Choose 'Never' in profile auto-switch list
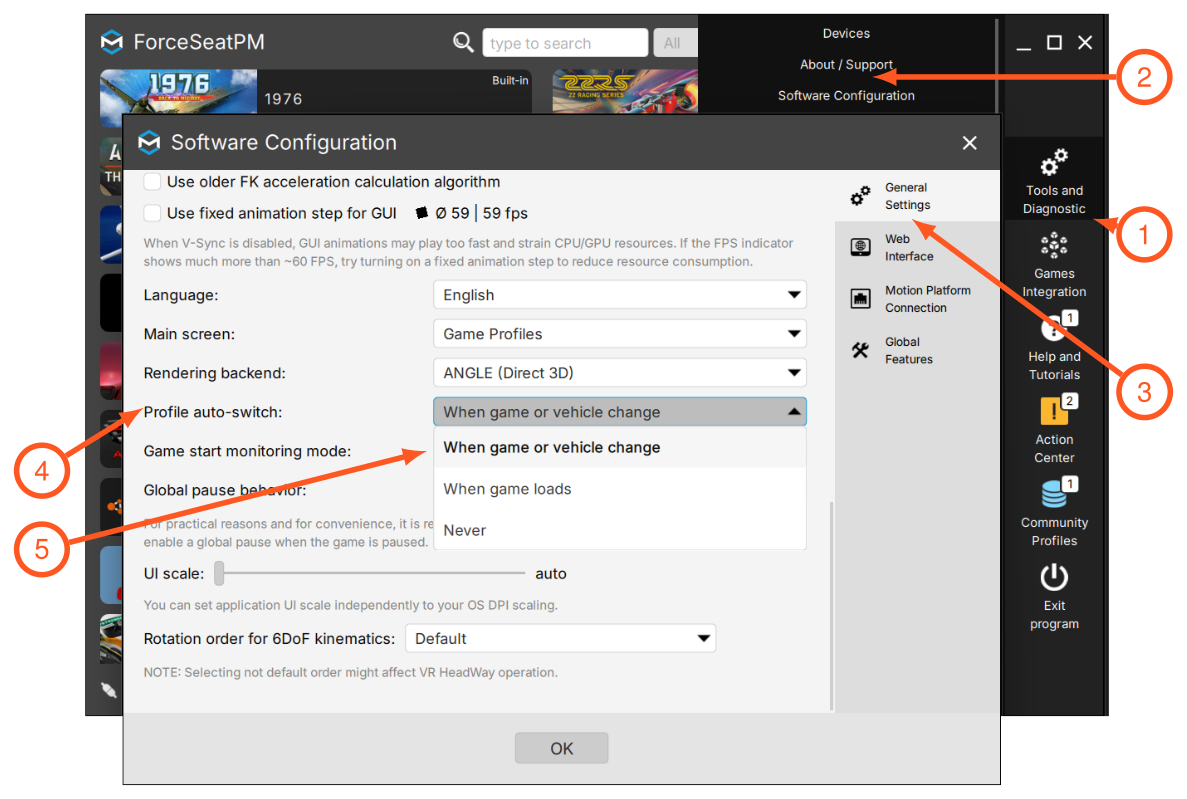Image resolution: width=1187 pixels, height=799 pixels. pos(619,530)
